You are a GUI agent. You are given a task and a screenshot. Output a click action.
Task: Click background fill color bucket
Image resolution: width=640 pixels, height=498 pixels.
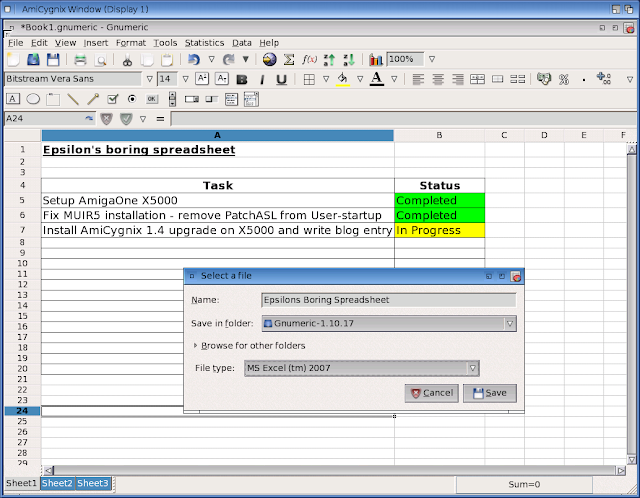click(x=343, y=79)
